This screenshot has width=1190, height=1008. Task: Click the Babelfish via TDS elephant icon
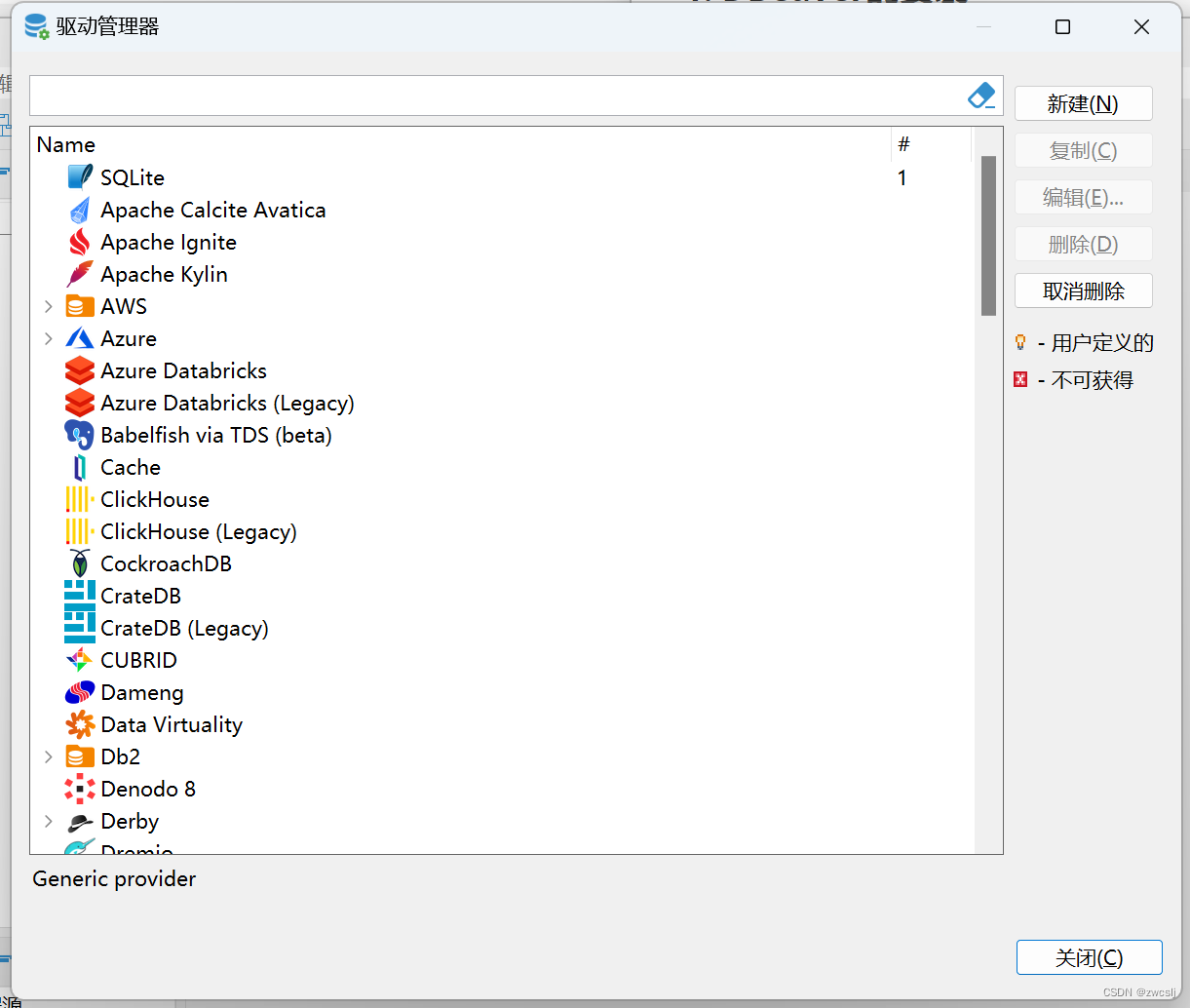click(80, 435)
